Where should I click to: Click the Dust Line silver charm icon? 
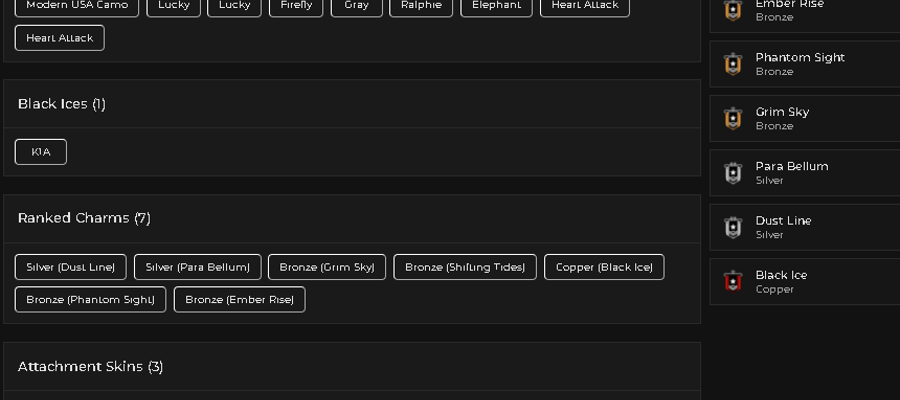pyautogui.click(x=733, y=227)
